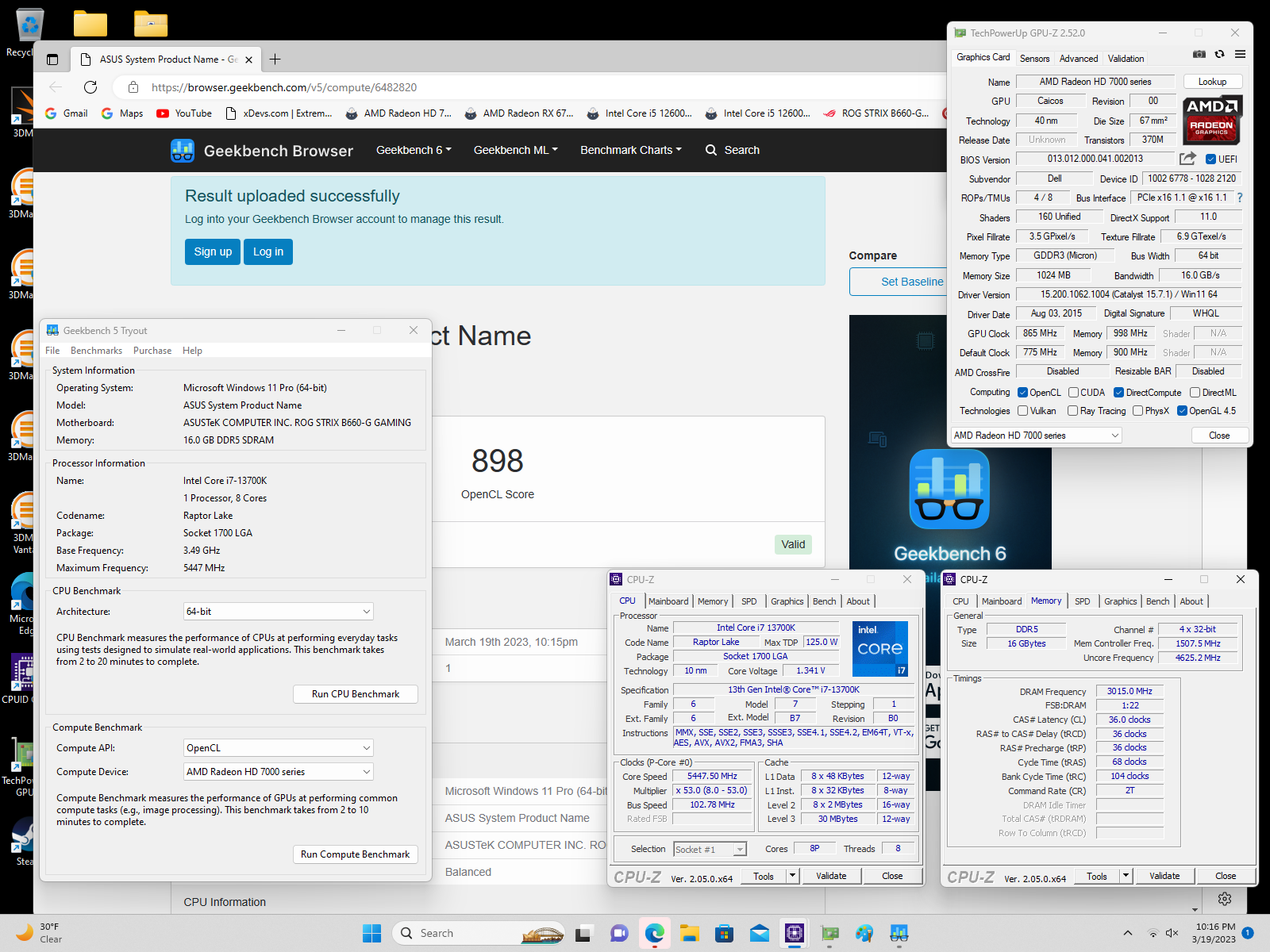1270x952 pixels.
Task: Open the GPU selection dropdown in GPU-Z
Action: pyautogui.click(x=1037, y=436)
